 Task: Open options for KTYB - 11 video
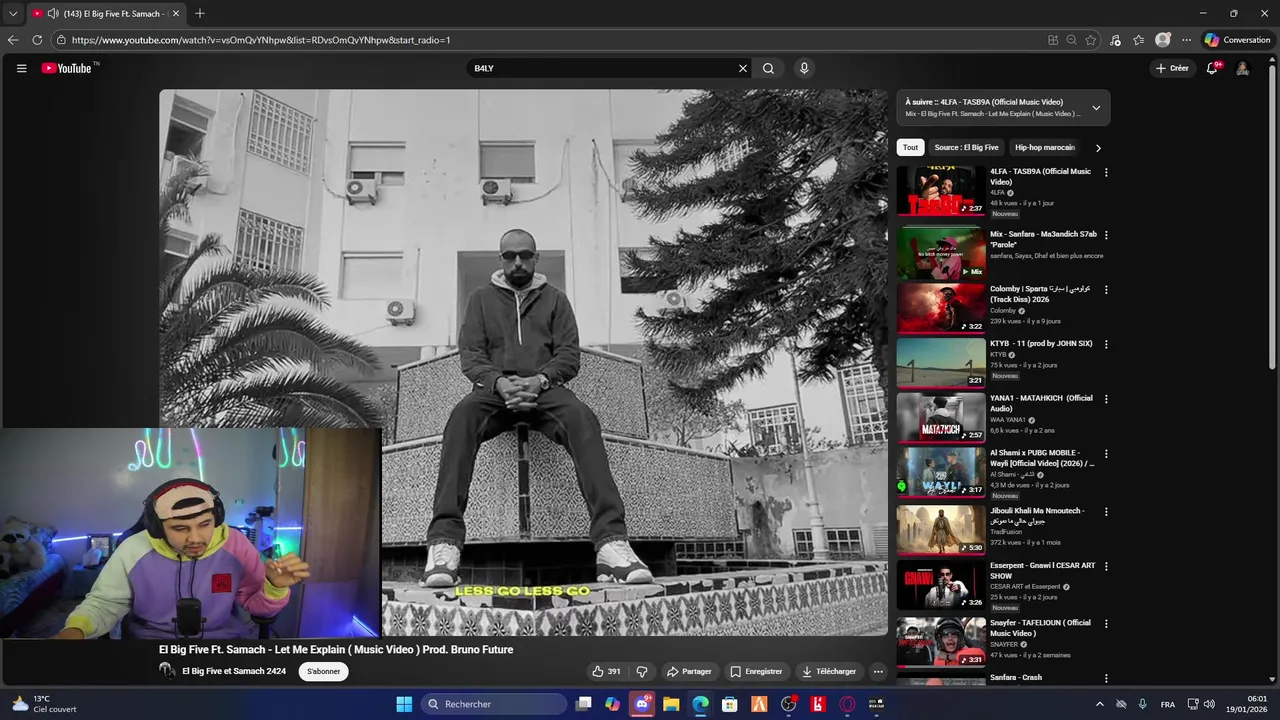click(x=1106, y=344)
